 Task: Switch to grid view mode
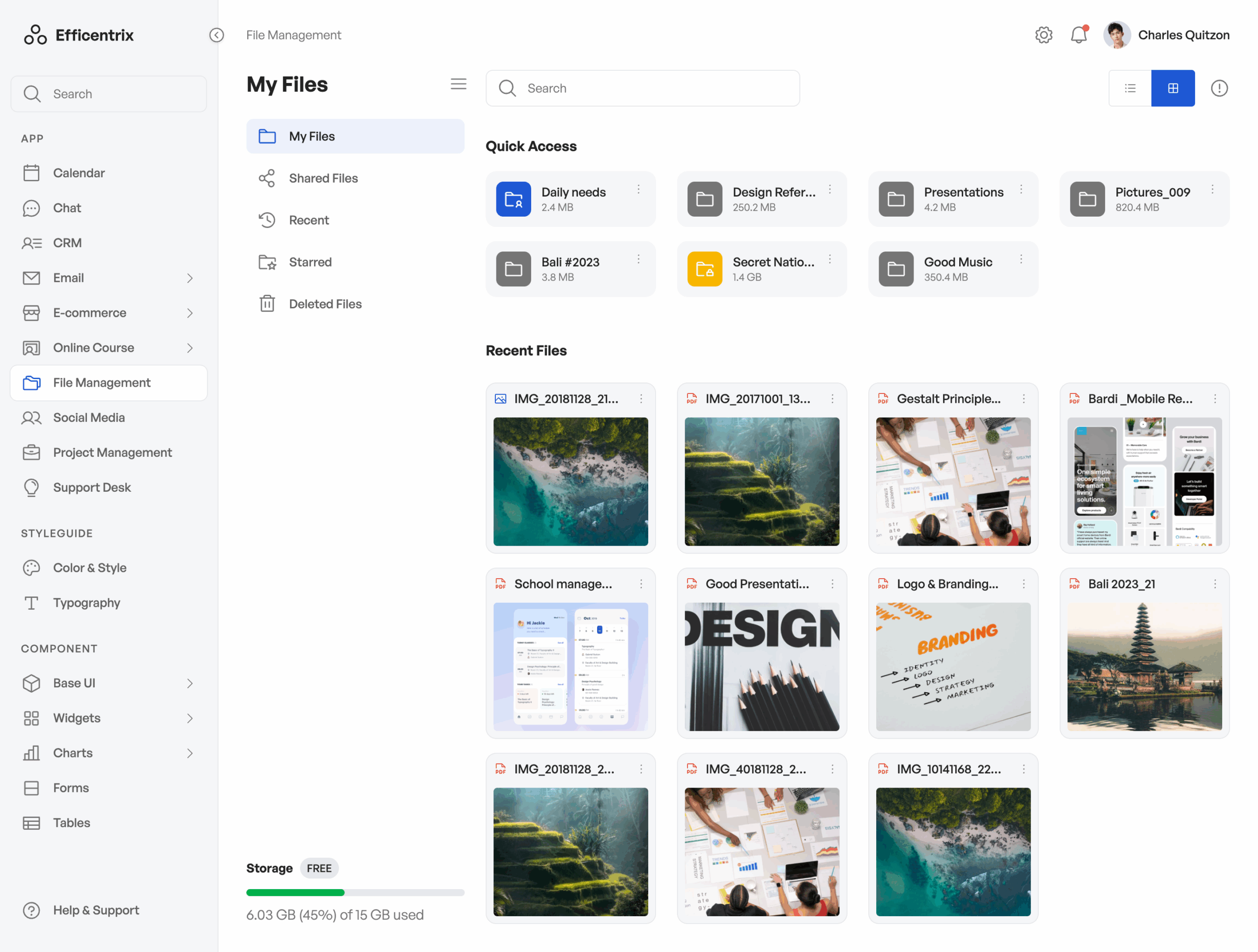(x=1172, y=88)
